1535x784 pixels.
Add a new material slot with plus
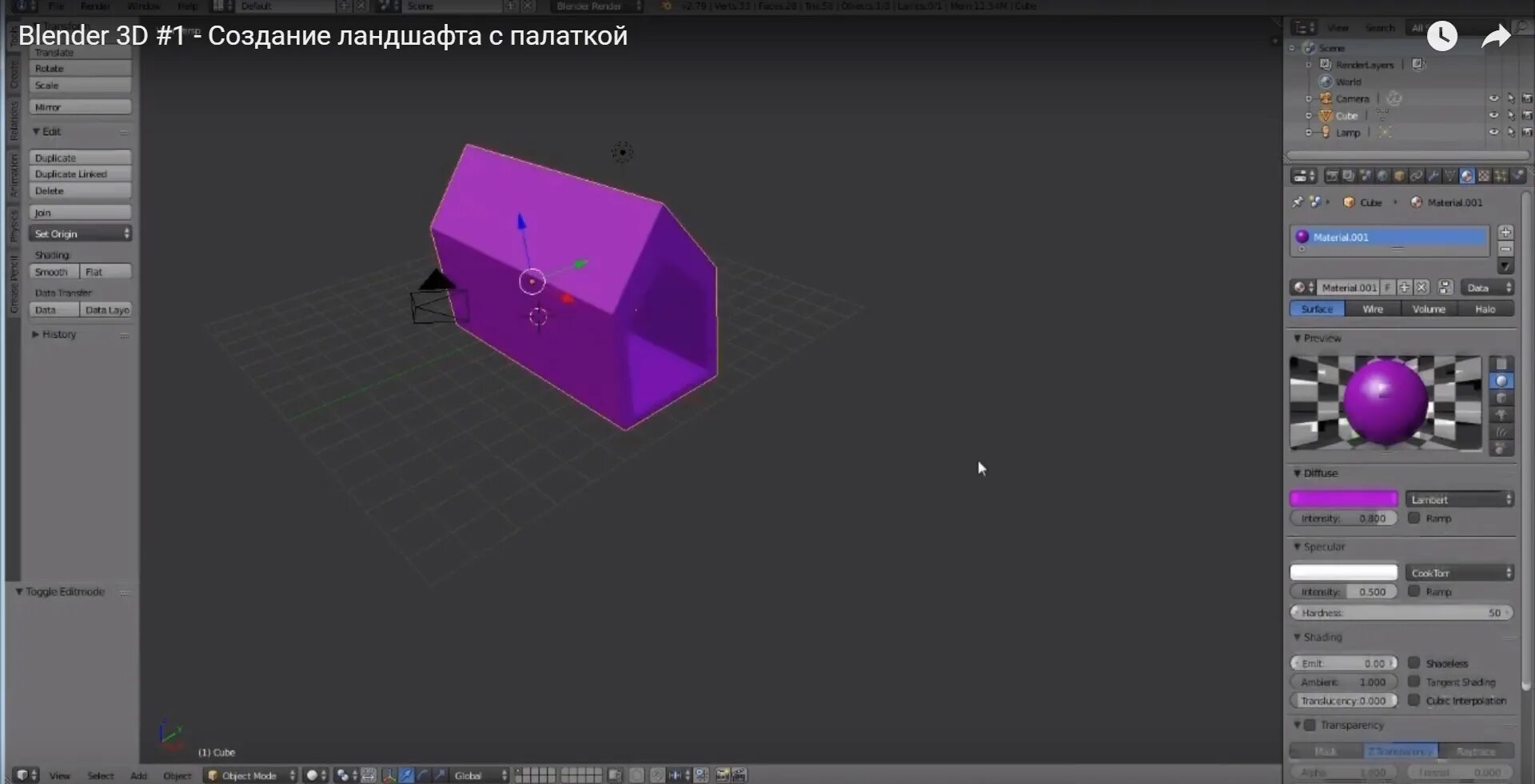click(x=1505, y=233)
